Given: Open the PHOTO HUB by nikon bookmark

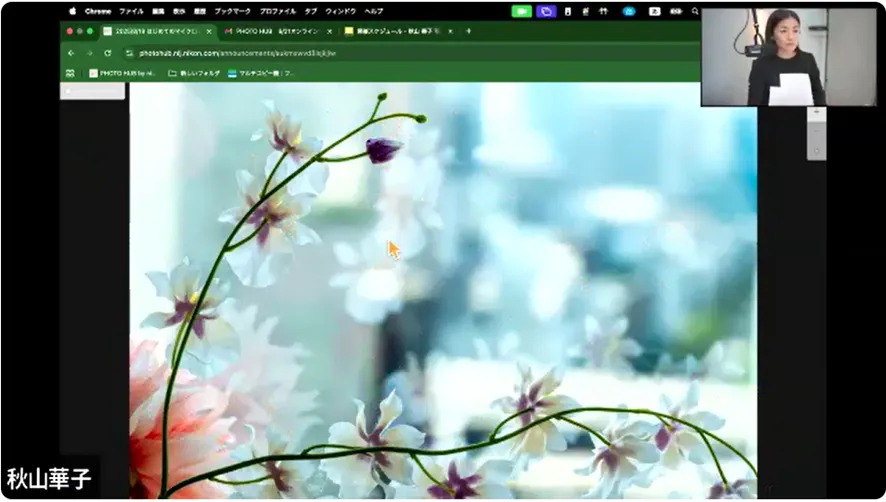Looking at the screenshot, I should tap(123, 73).
